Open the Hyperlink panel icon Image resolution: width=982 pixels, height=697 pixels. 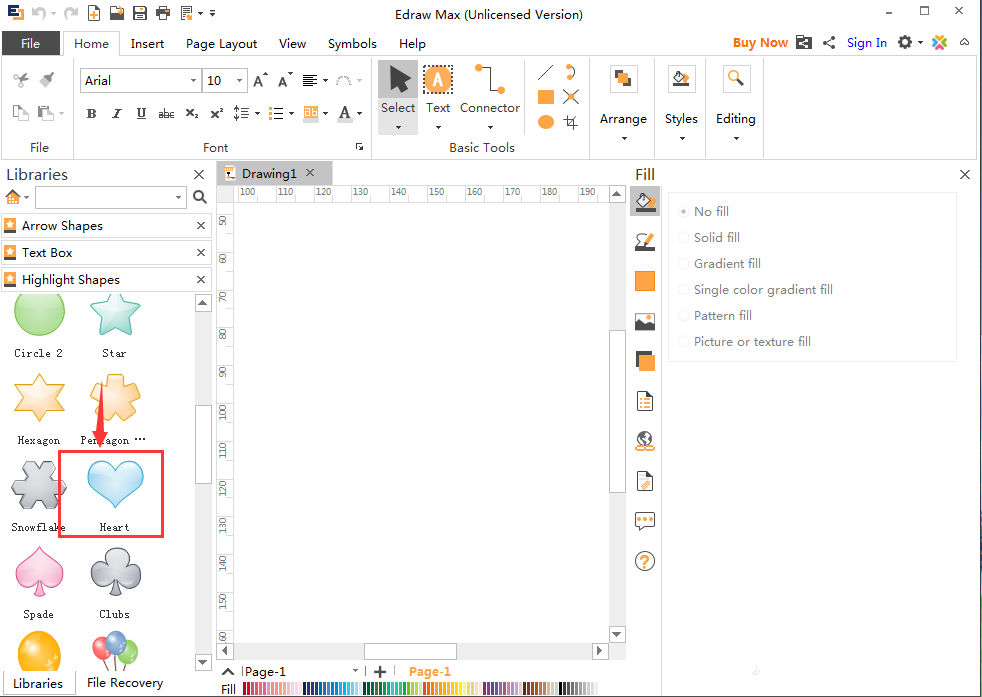[x=644, y=441]
